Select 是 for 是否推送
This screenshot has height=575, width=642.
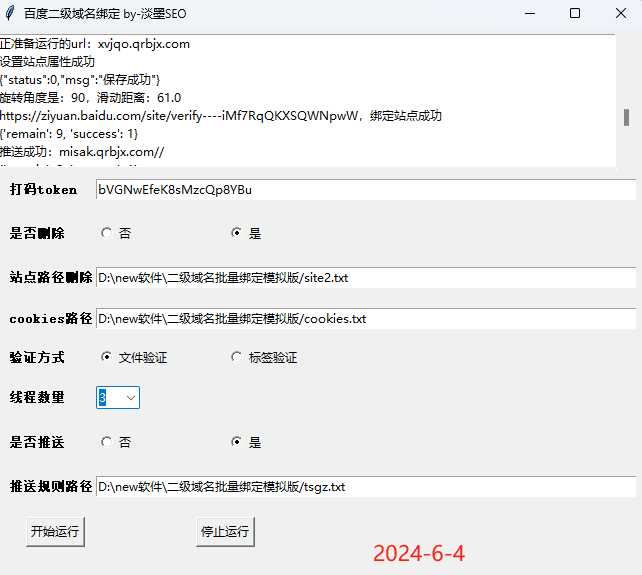[x=236, y=442]
